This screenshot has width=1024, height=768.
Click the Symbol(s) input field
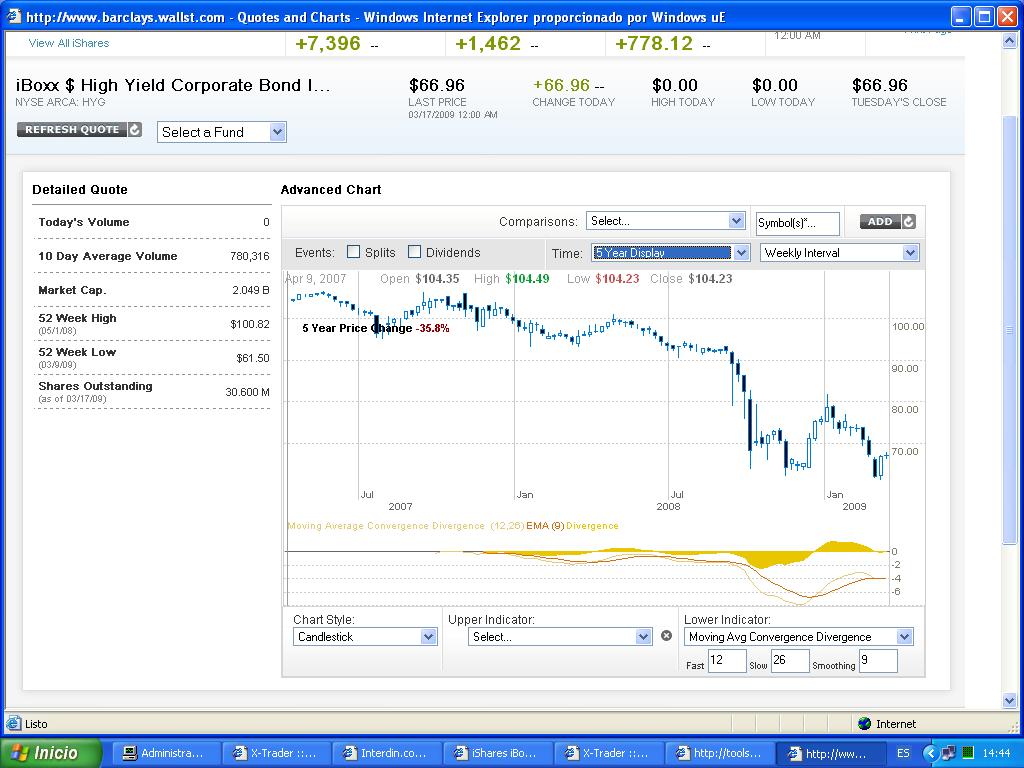(797, 223)
